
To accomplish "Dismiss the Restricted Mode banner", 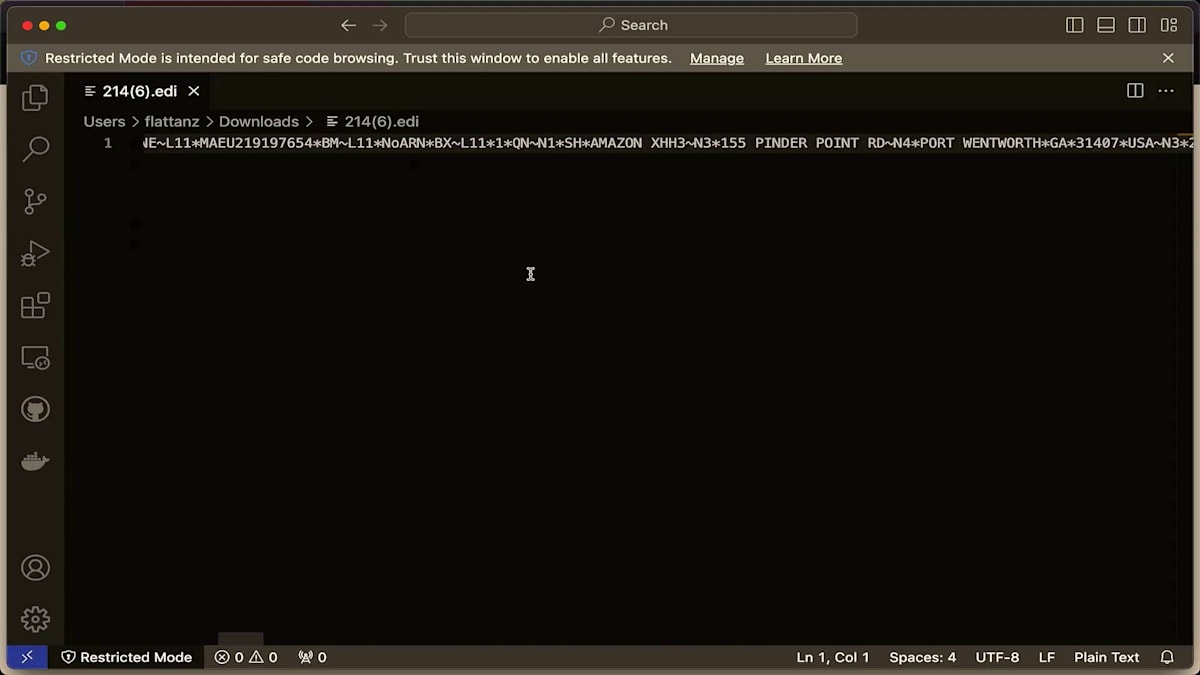I will 1168,58.
